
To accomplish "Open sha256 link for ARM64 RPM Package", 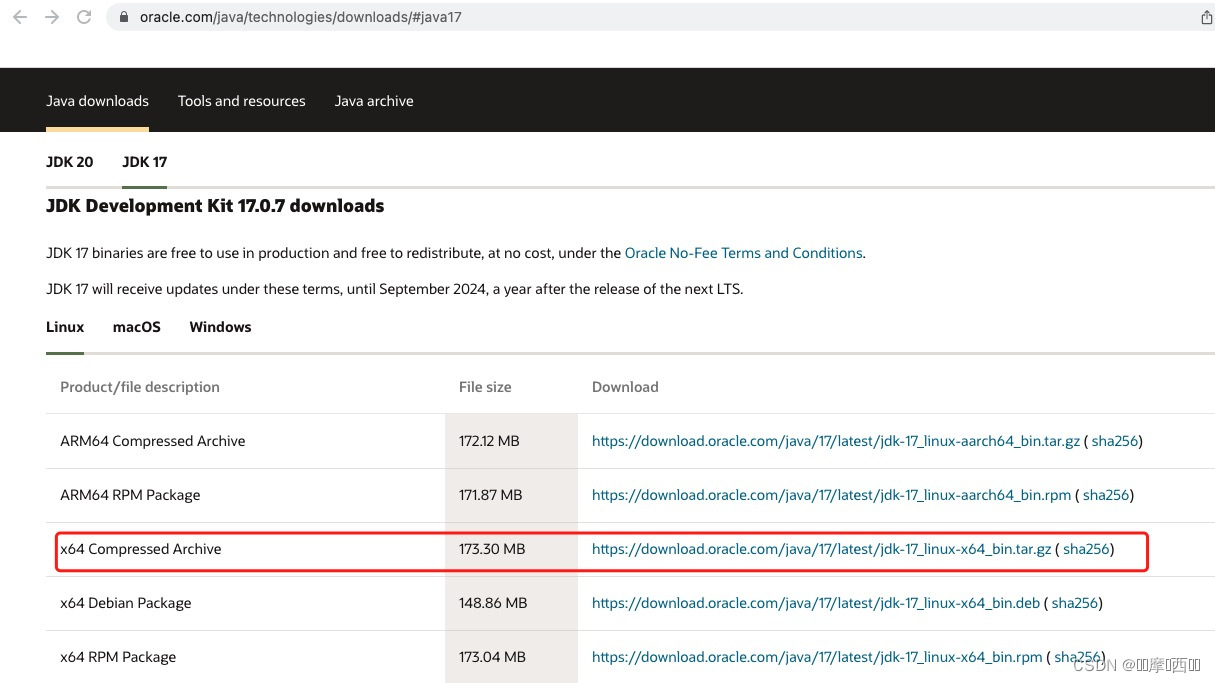I will coord(1106,495).
